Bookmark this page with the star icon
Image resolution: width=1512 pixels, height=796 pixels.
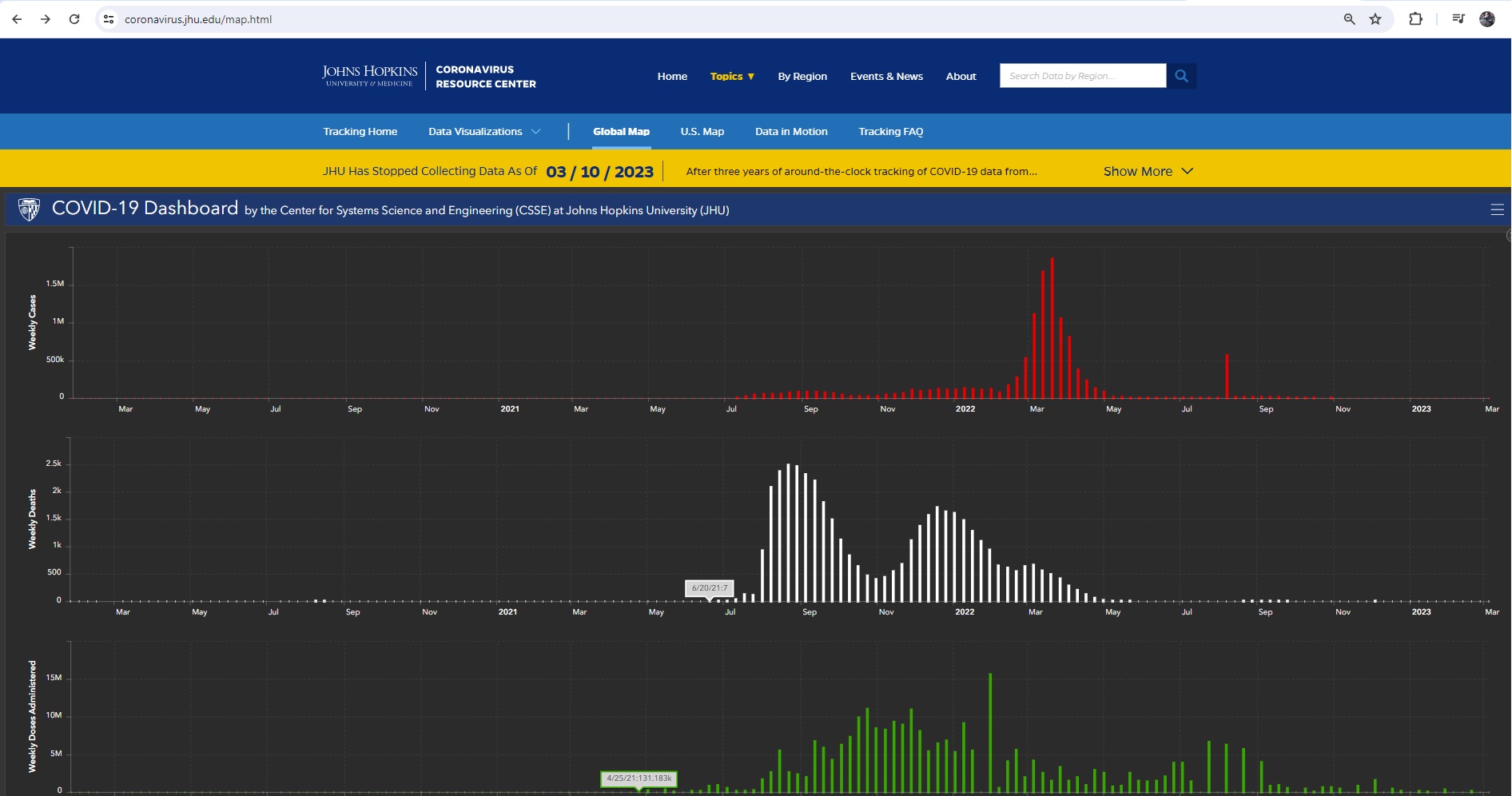point(1375,19)
